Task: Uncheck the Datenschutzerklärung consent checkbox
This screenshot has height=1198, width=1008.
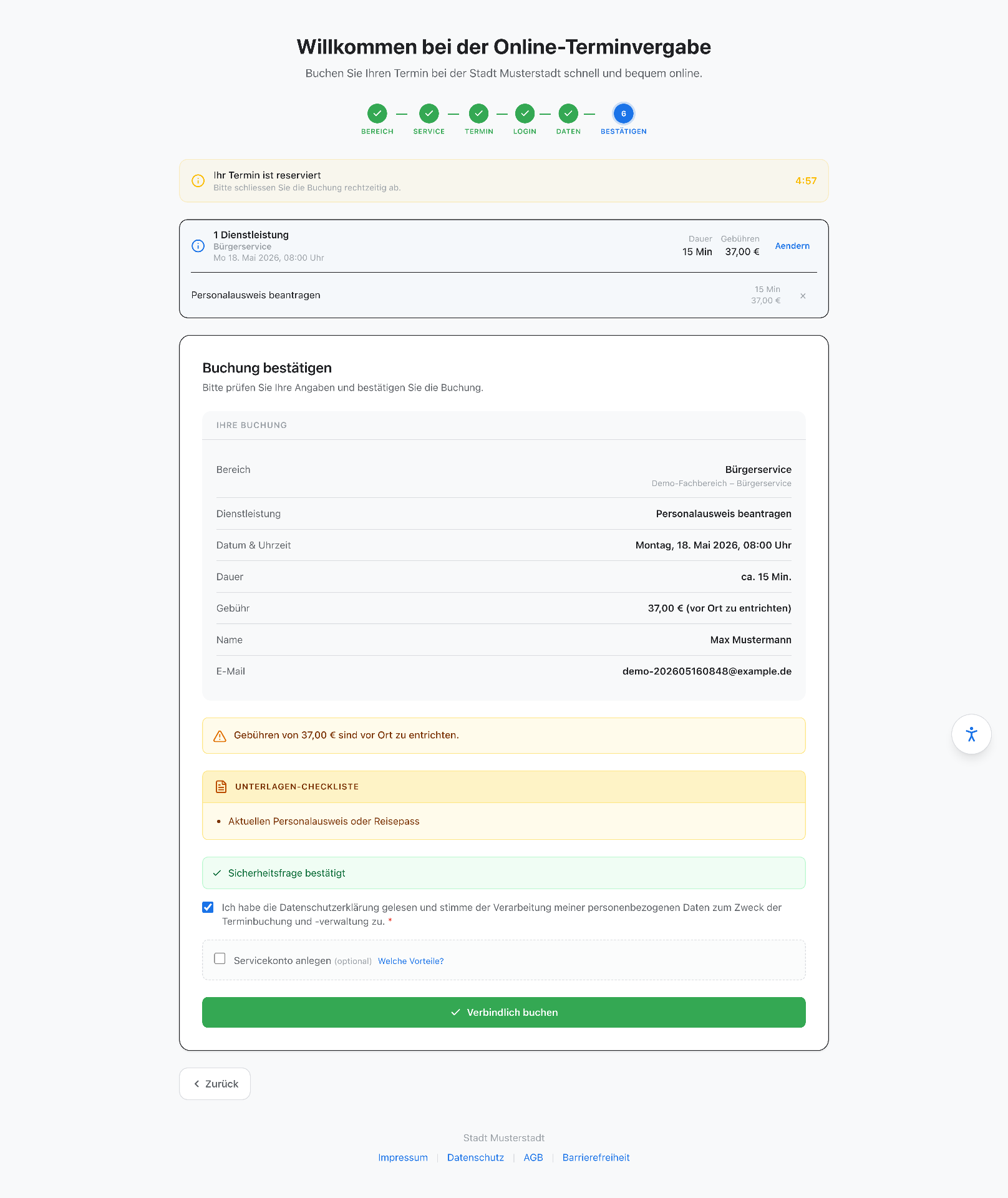Action: tap(208, 907)
